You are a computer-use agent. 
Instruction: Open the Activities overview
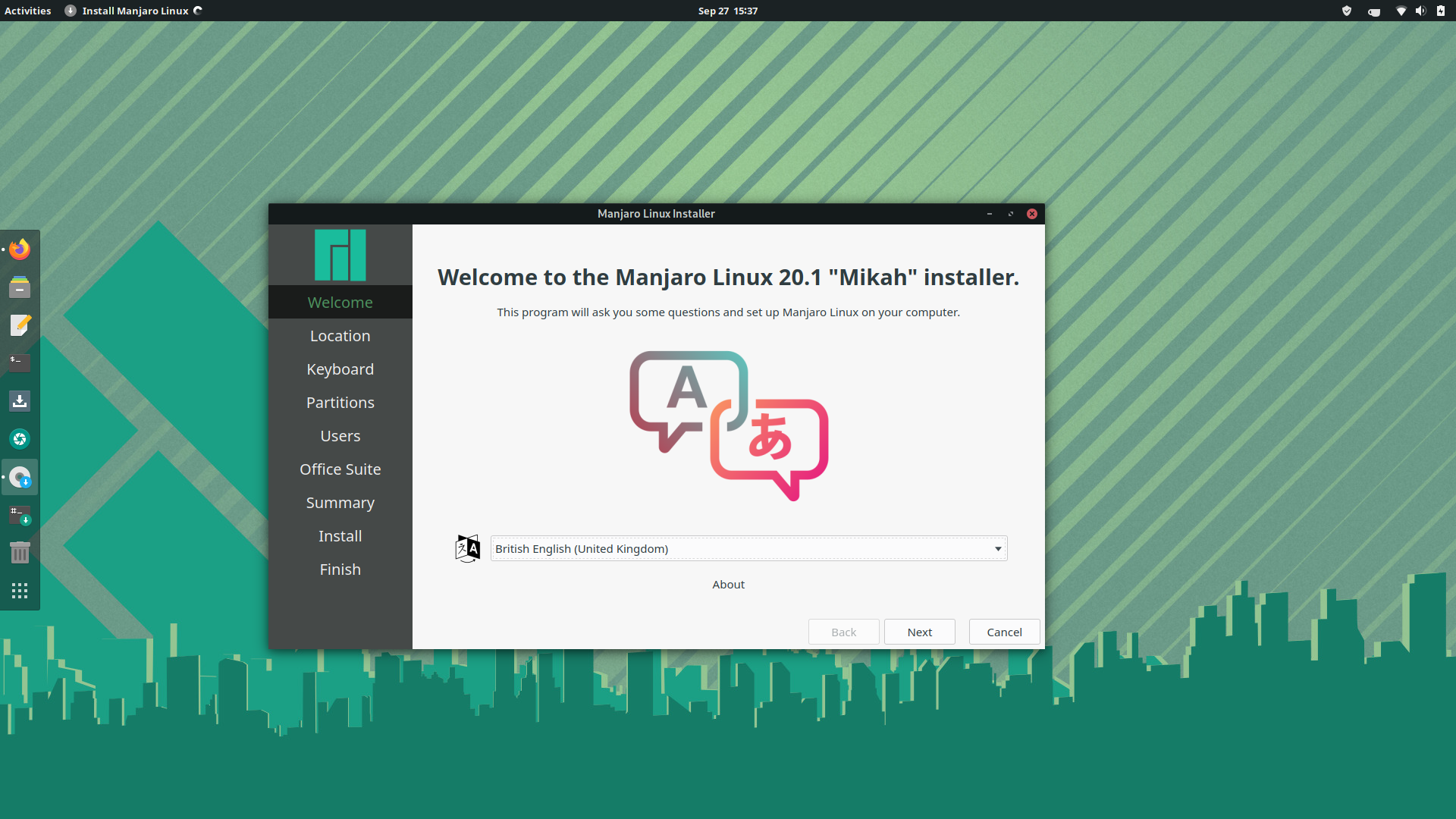coord(27,11)
